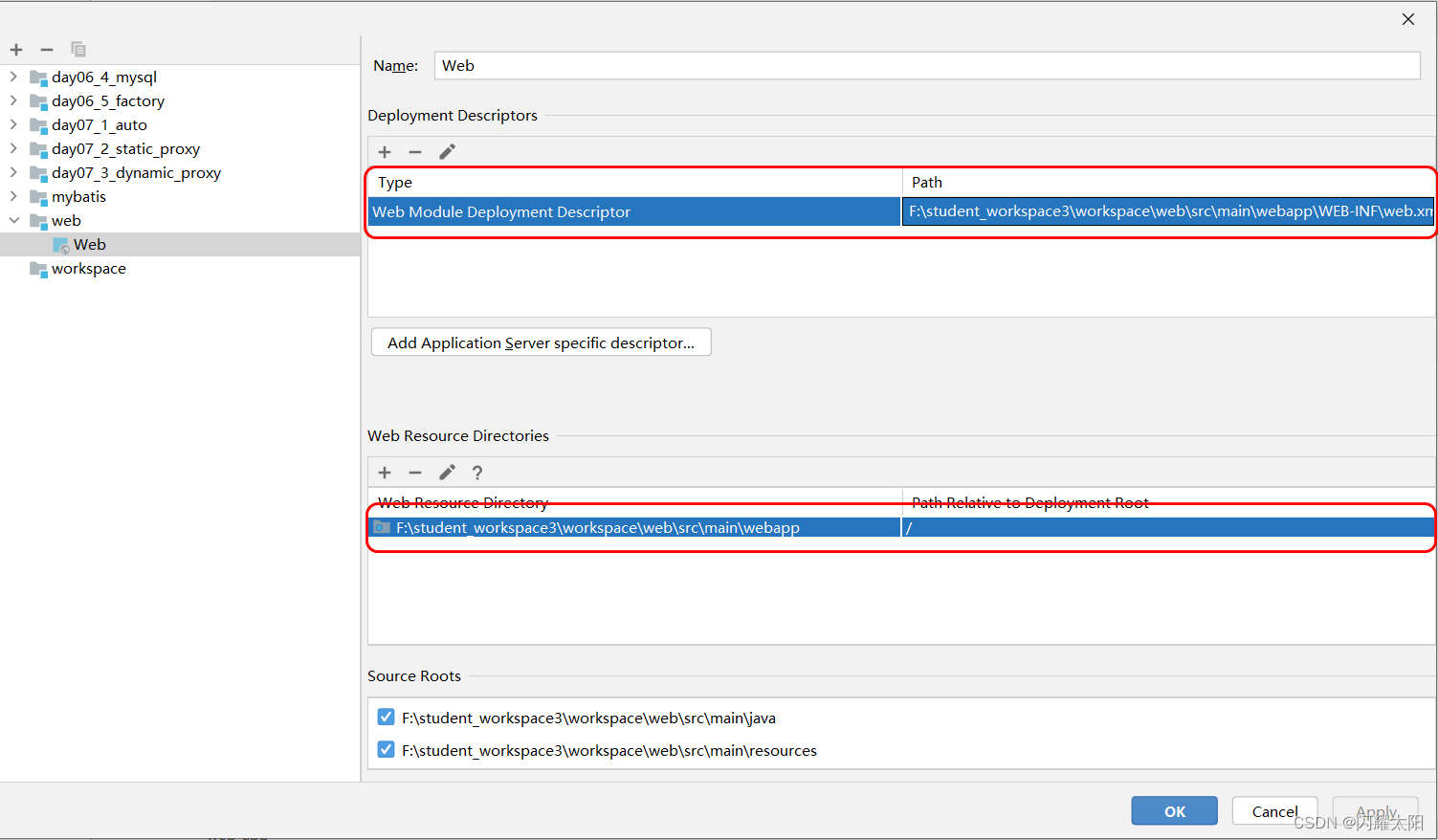Click the Web facet icon in tree

click(61, 245)
